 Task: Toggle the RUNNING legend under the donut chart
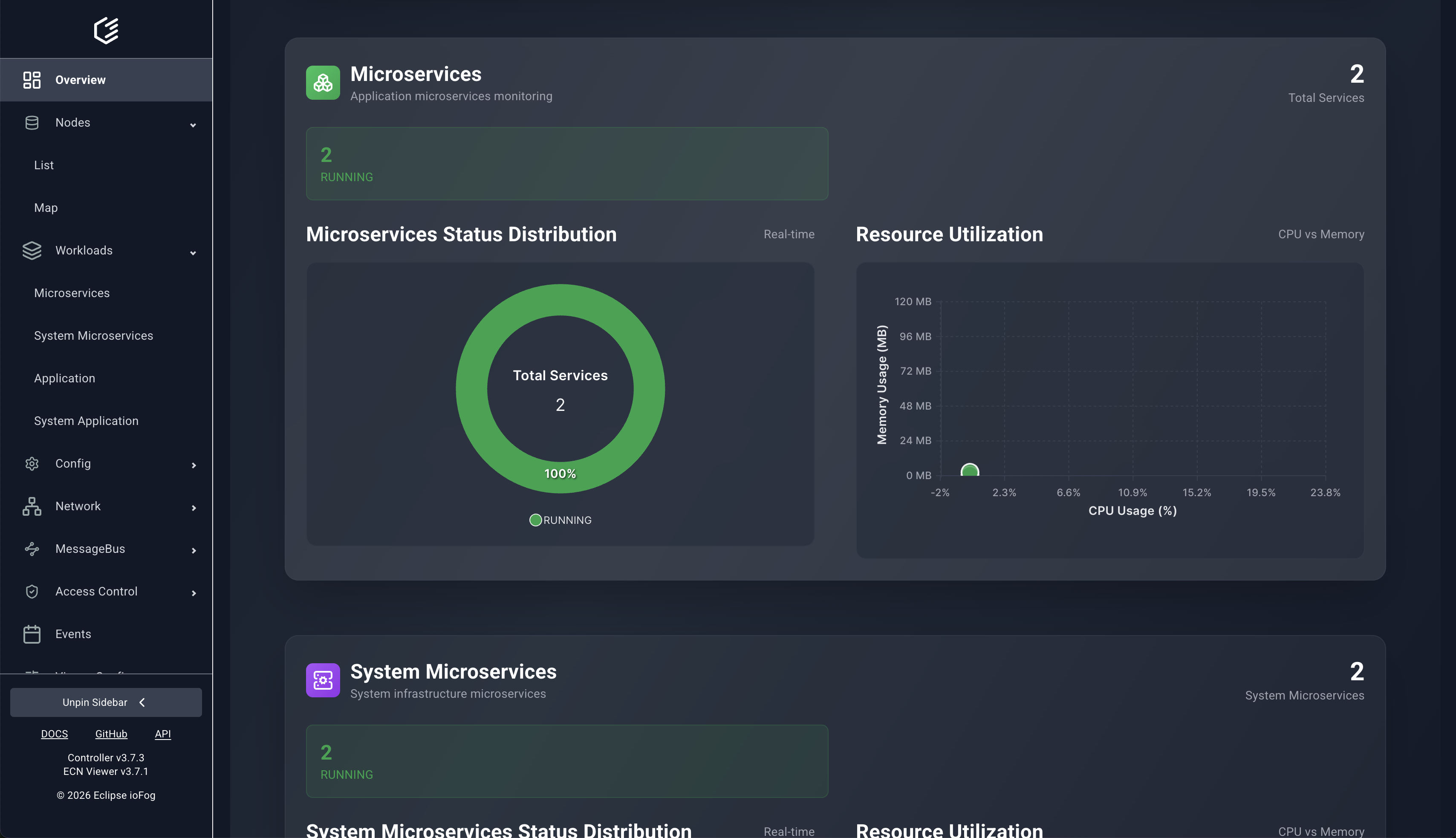pyautogui.click(x=560, y=520)
